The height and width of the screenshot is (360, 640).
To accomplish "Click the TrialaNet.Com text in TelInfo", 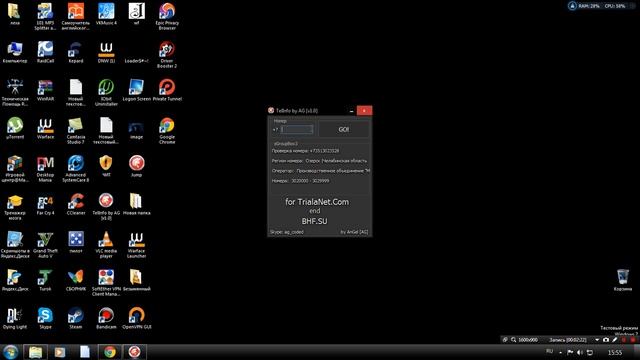I will (323, 202).
